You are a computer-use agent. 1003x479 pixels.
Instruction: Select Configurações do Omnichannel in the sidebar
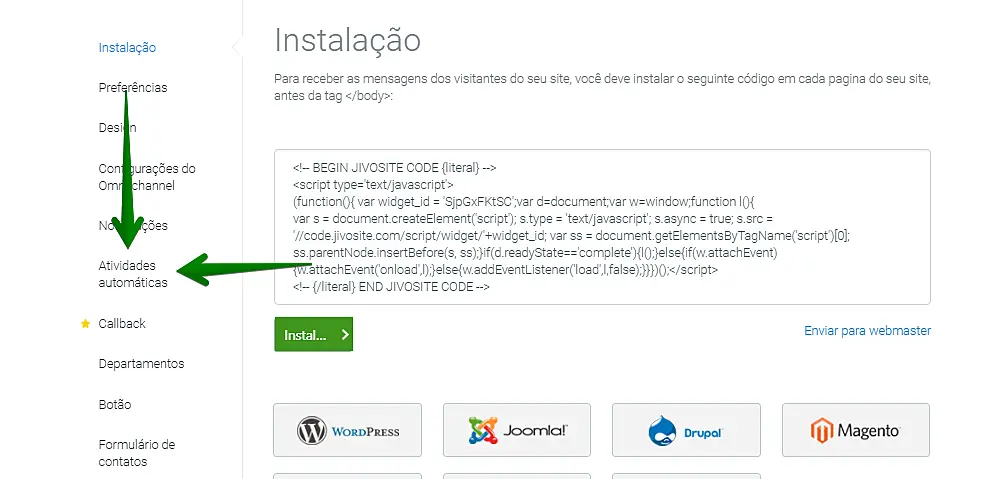[x=147, y=177]
